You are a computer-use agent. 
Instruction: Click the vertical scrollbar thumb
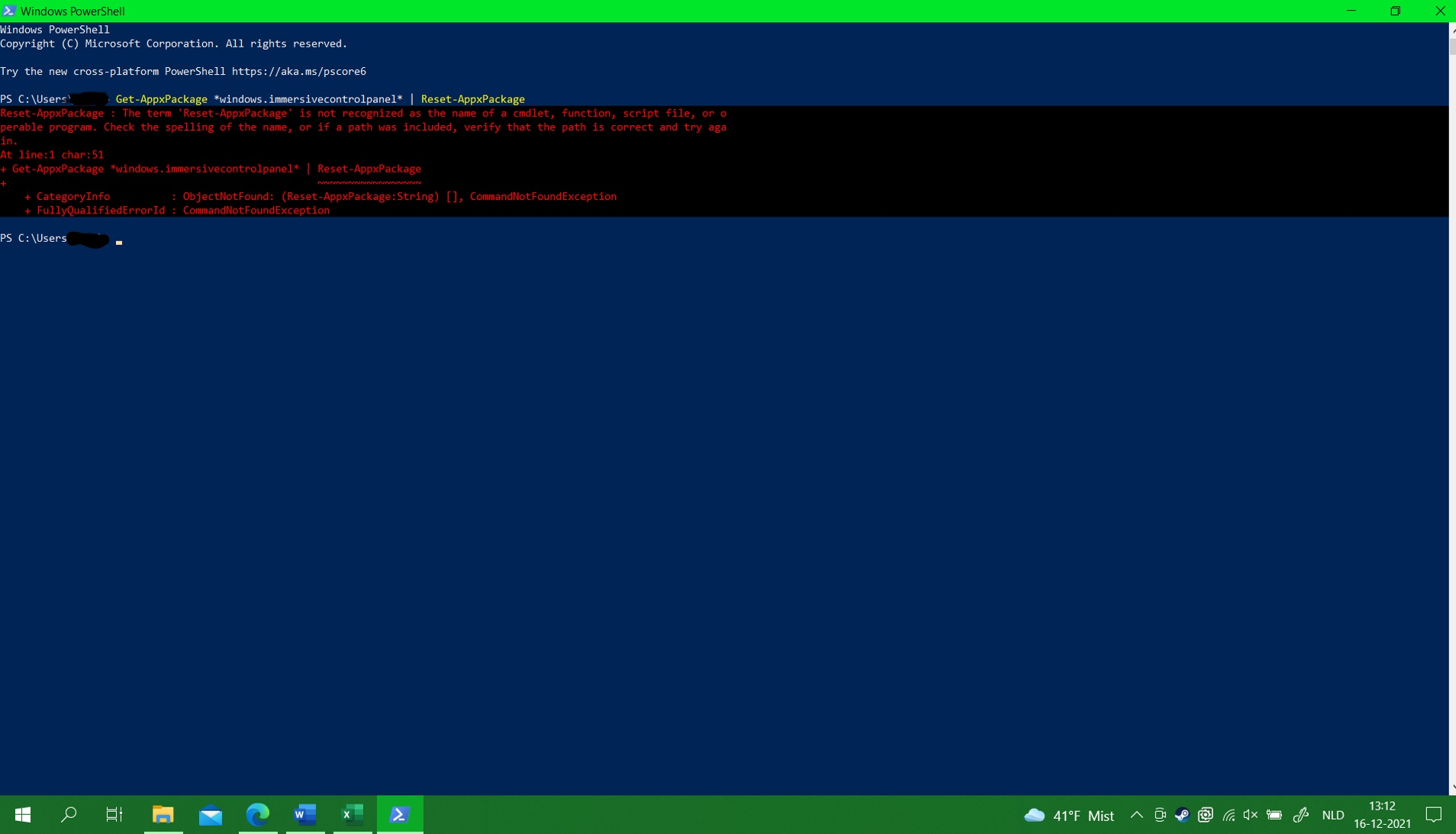[x=1452, y=45]
